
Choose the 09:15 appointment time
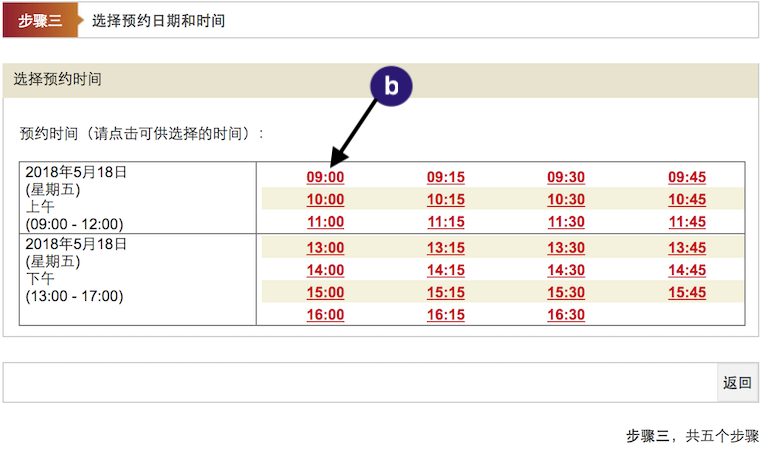pos(446,177)
